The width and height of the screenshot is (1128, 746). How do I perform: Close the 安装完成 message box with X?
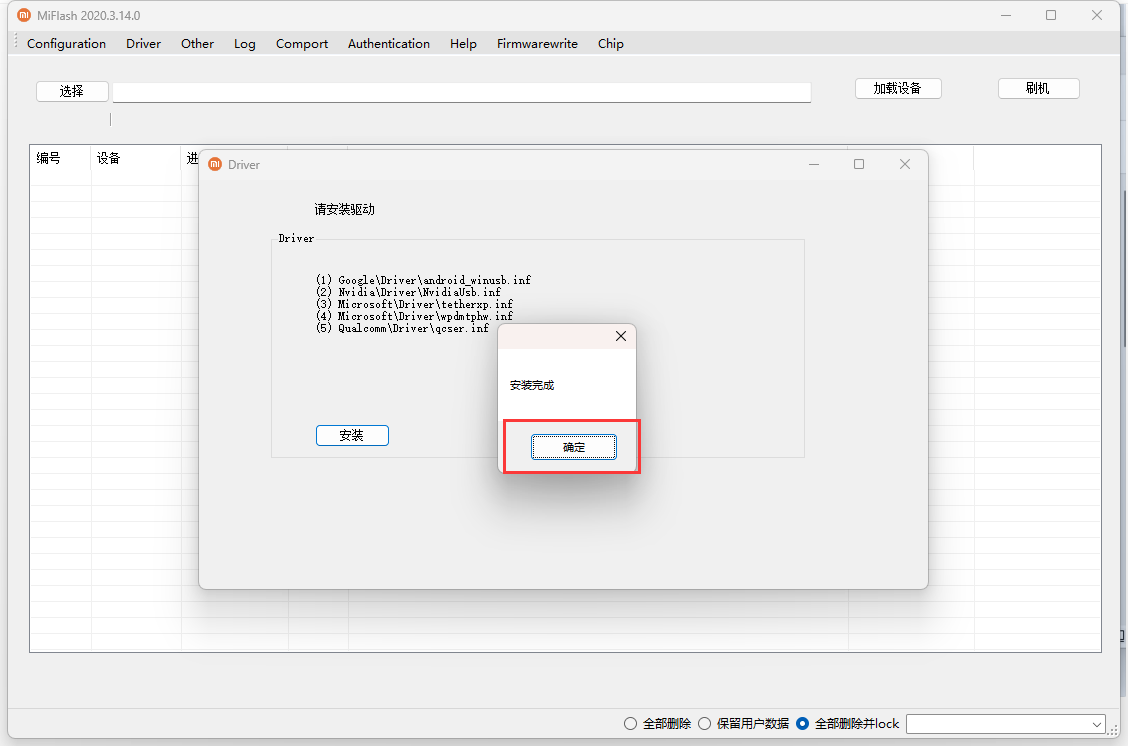pos(621,336)
